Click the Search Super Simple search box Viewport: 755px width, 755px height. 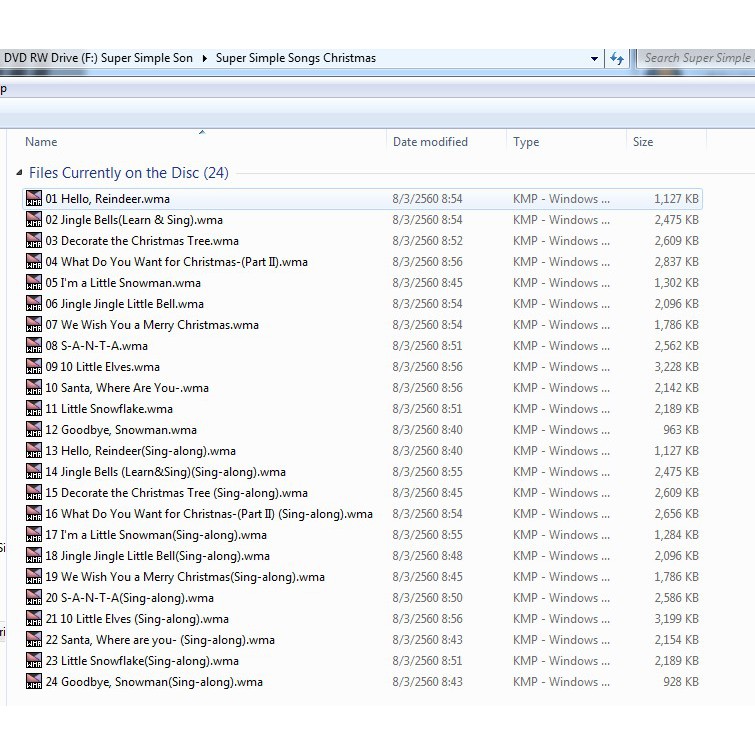point(697,58)
